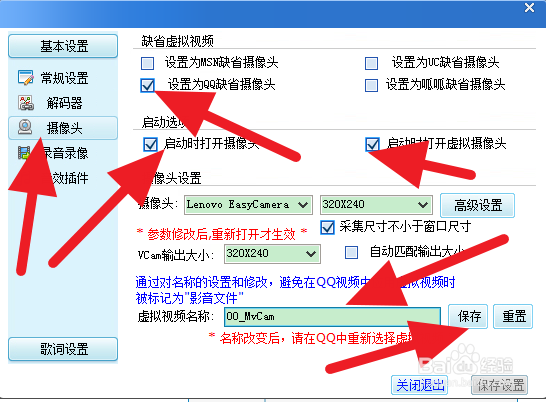546x402 pixels.
Task: Expand the 基本设置 panel header
Action: 63,46
